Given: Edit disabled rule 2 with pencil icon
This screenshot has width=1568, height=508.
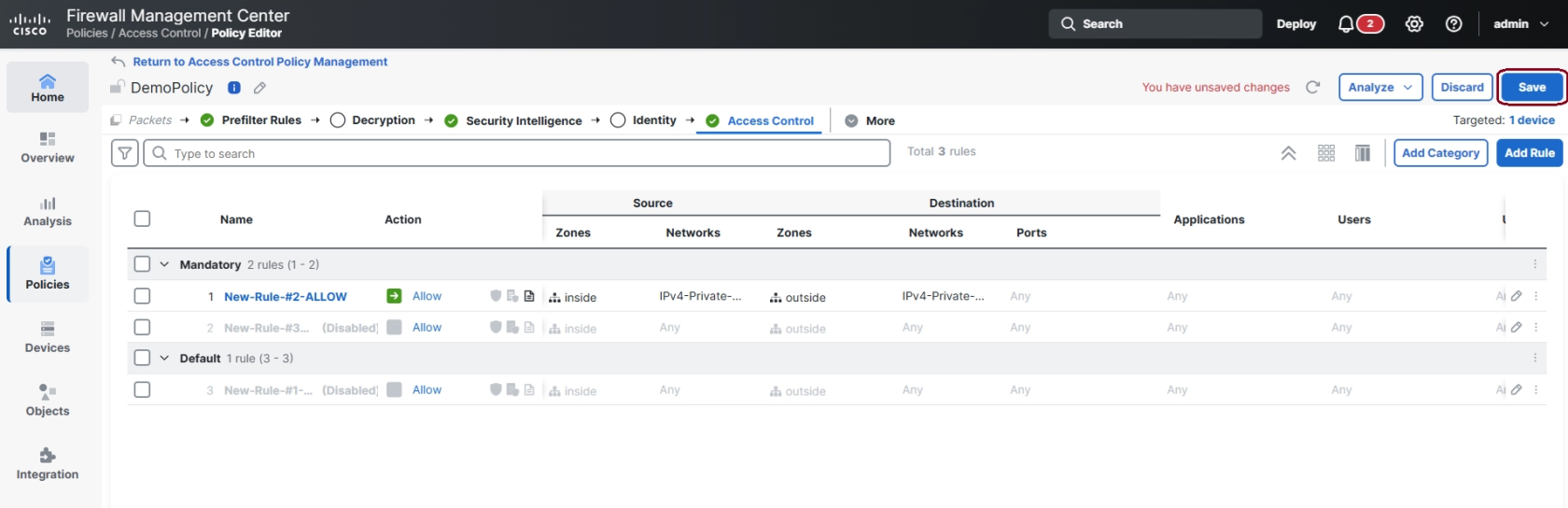Looking at the screenshot, I should point(1517,327).
